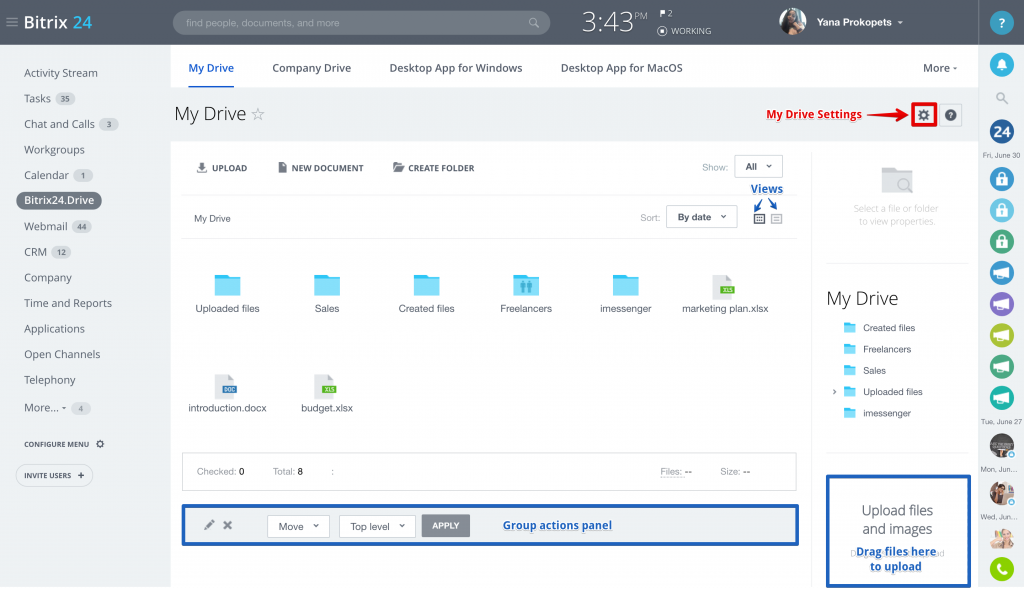The image size is (1024, 589).
Task: Click Yana Prokopets profile avatar
Action: coord(792,22)
